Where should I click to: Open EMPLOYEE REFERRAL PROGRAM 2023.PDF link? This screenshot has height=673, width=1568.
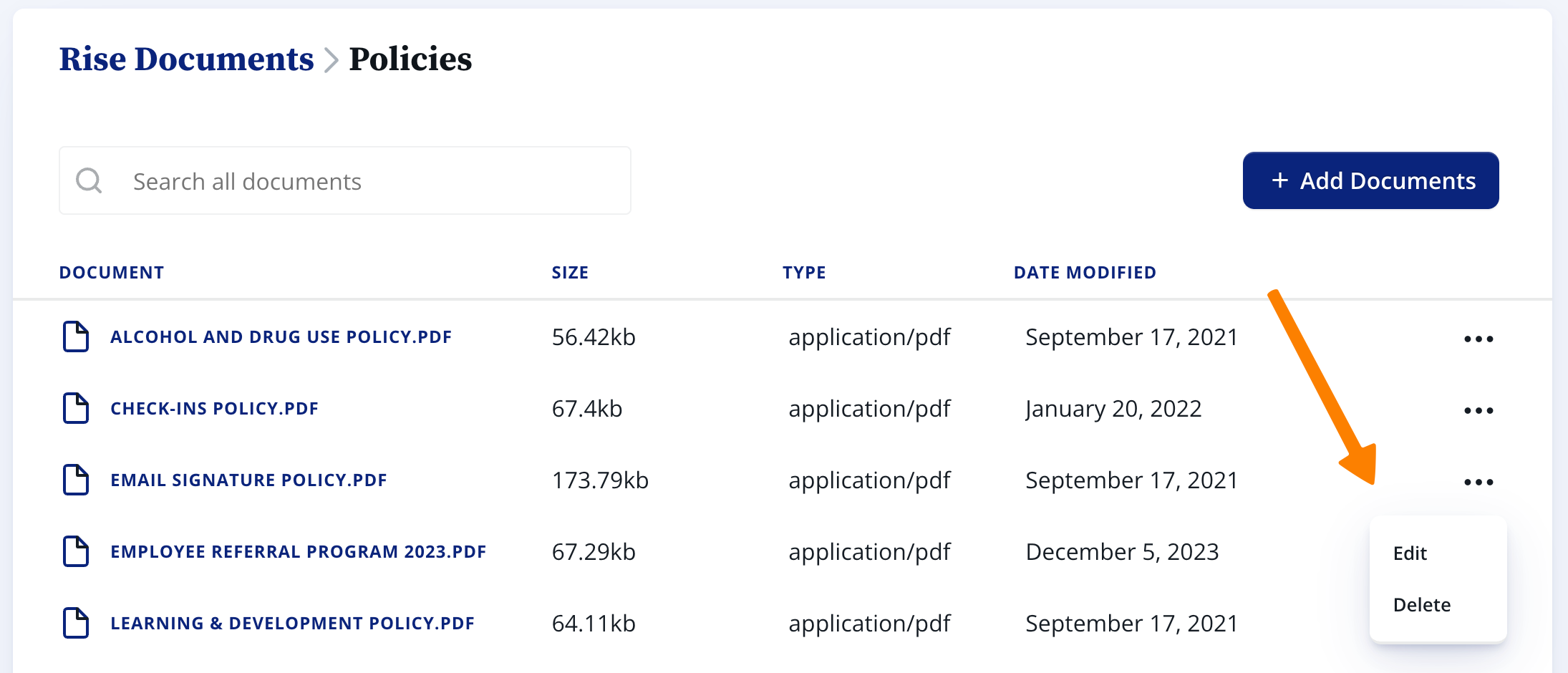click(x=298, y=552)
